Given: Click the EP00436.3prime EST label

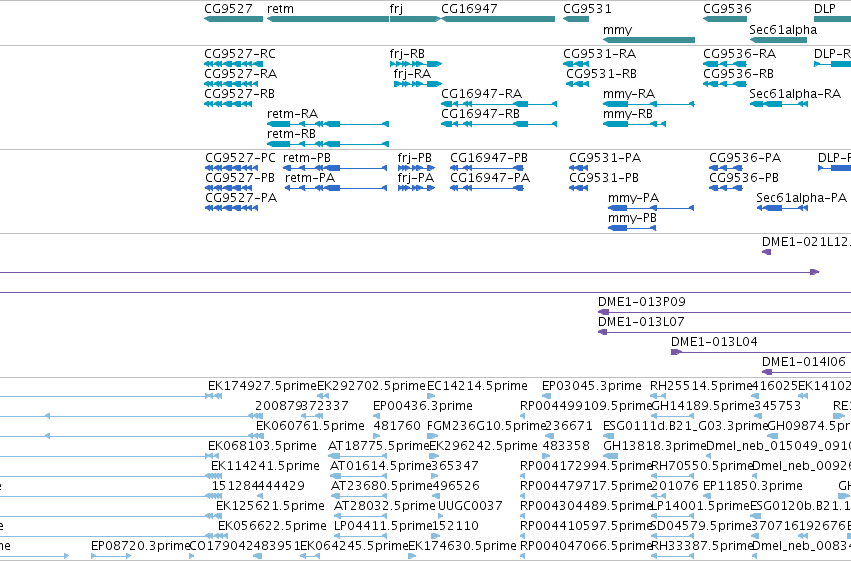Looking at the screenshot, I should [423, 406].
